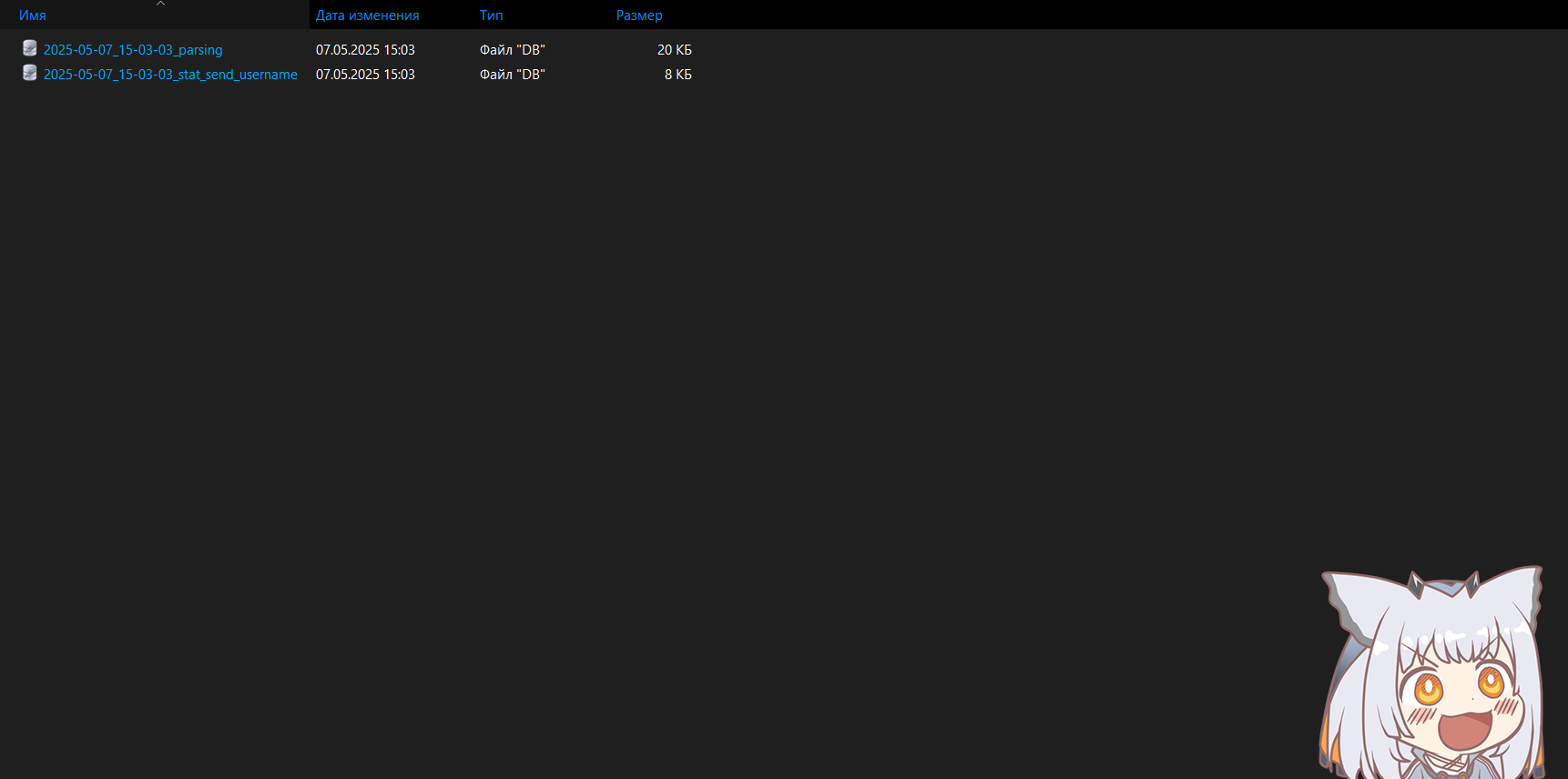Sort by the Дата изменения column header

pos(367,15)
